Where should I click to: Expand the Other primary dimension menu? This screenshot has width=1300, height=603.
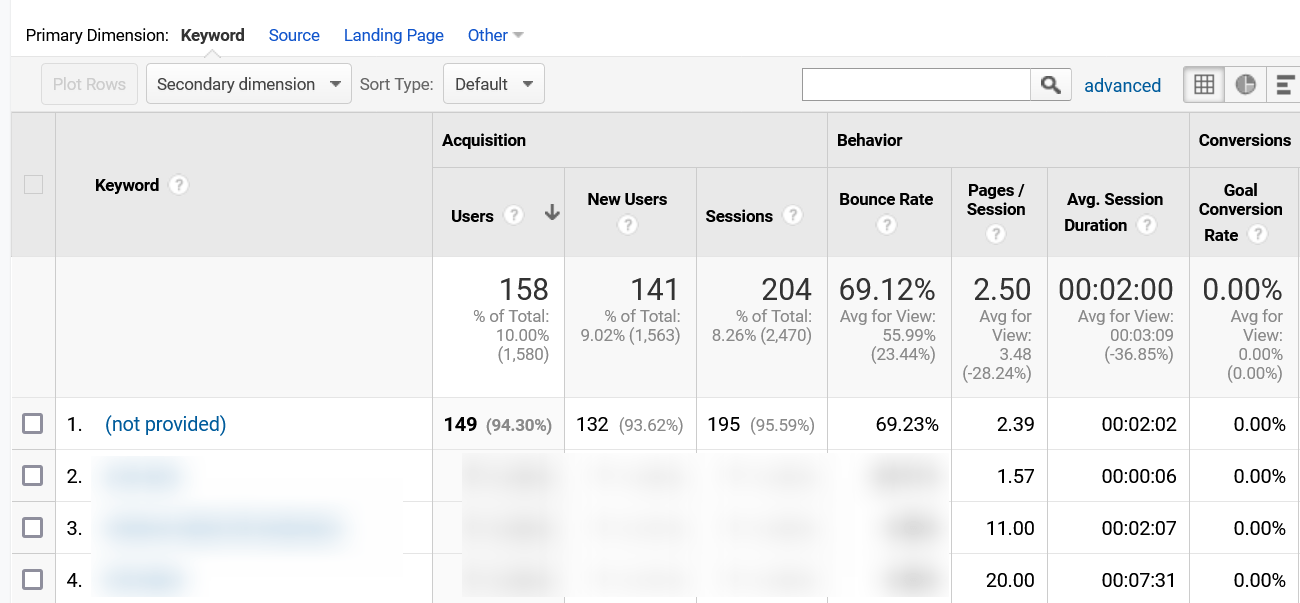tap(495, 36)
